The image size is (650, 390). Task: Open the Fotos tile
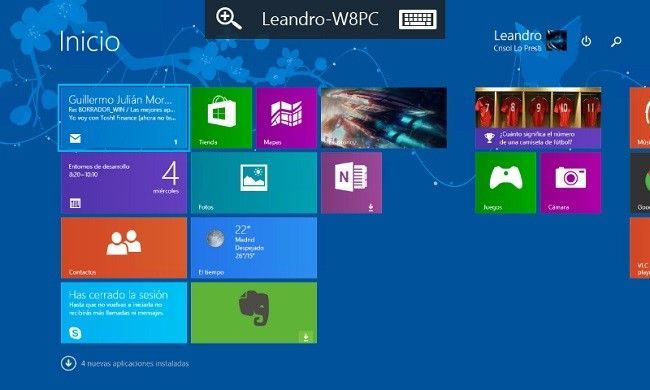[x=254, y=183]
